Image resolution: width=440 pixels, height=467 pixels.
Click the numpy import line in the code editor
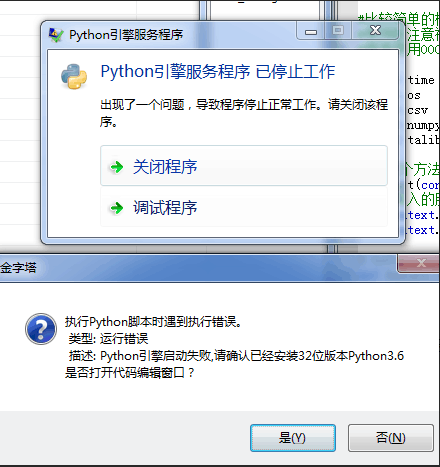coord(423,125)
